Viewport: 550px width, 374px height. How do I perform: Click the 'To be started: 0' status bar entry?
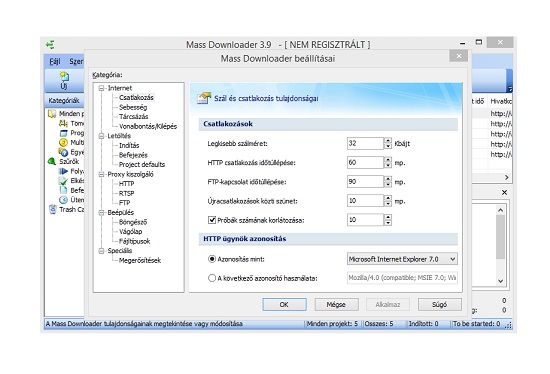click(477, 324)
